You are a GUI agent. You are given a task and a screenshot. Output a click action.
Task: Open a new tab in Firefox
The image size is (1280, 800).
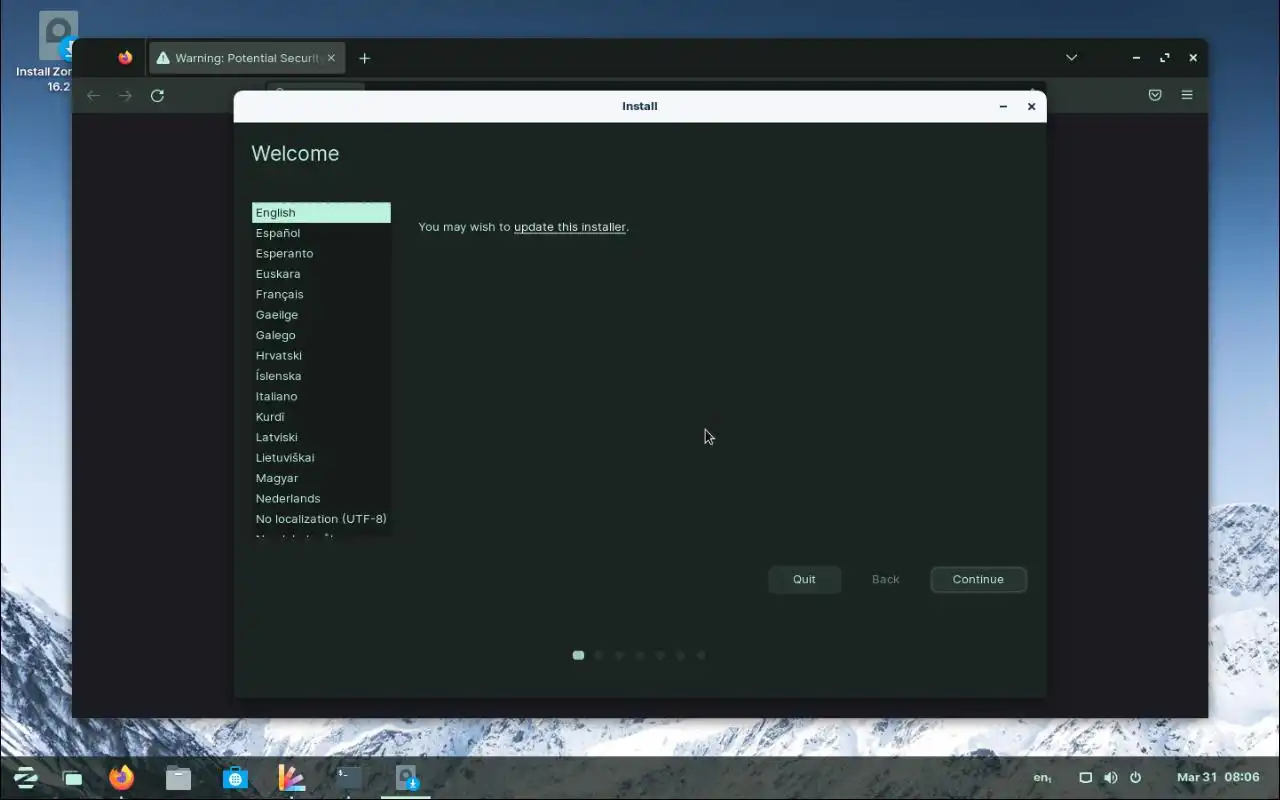pos(364,58)
